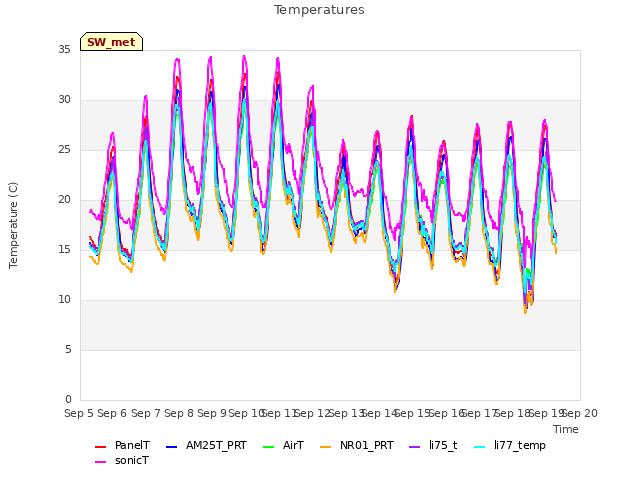The width and height of the screenshot is (640, 480).
Task: Toggle the AM25T_PRT legend entry
Action: point(207,445)
